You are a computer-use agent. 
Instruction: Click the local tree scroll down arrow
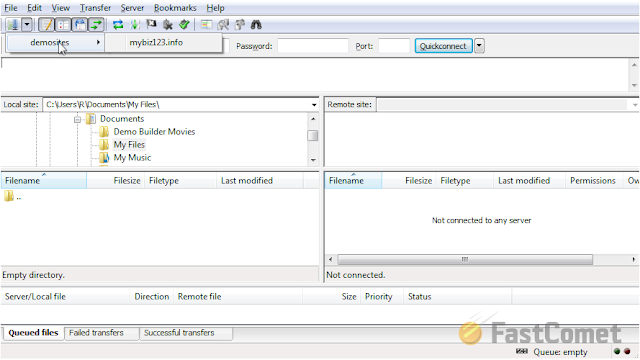tap(313, 160)
